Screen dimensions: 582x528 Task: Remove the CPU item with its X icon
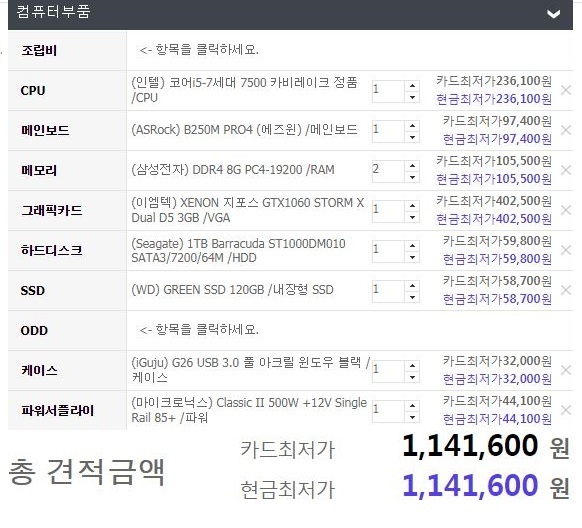pyautogui.click(x=566, y=90)
